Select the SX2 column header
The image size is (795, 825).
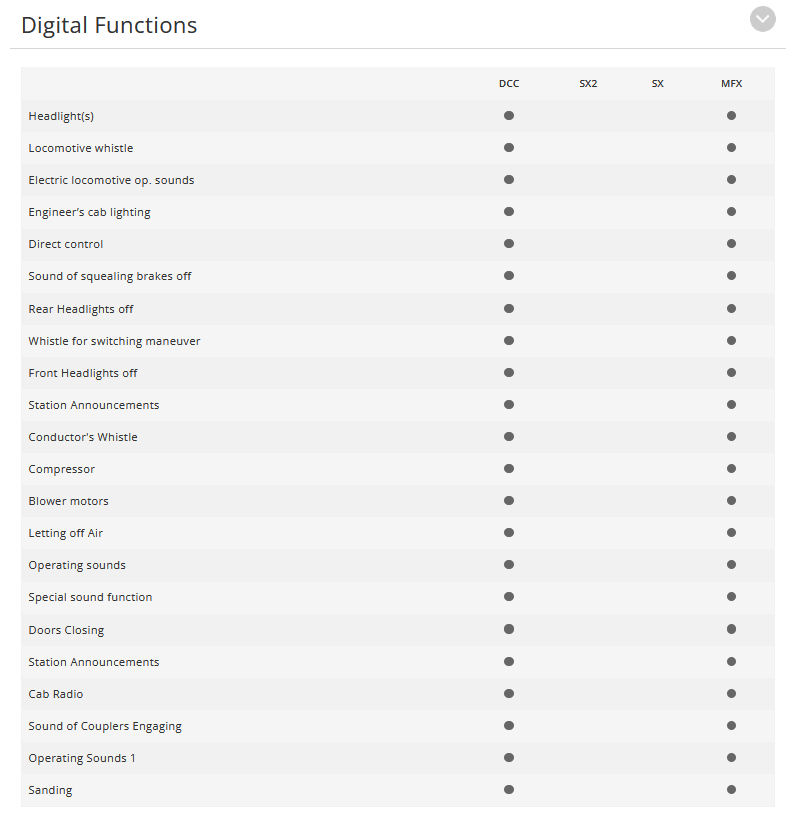pos(588,84)
